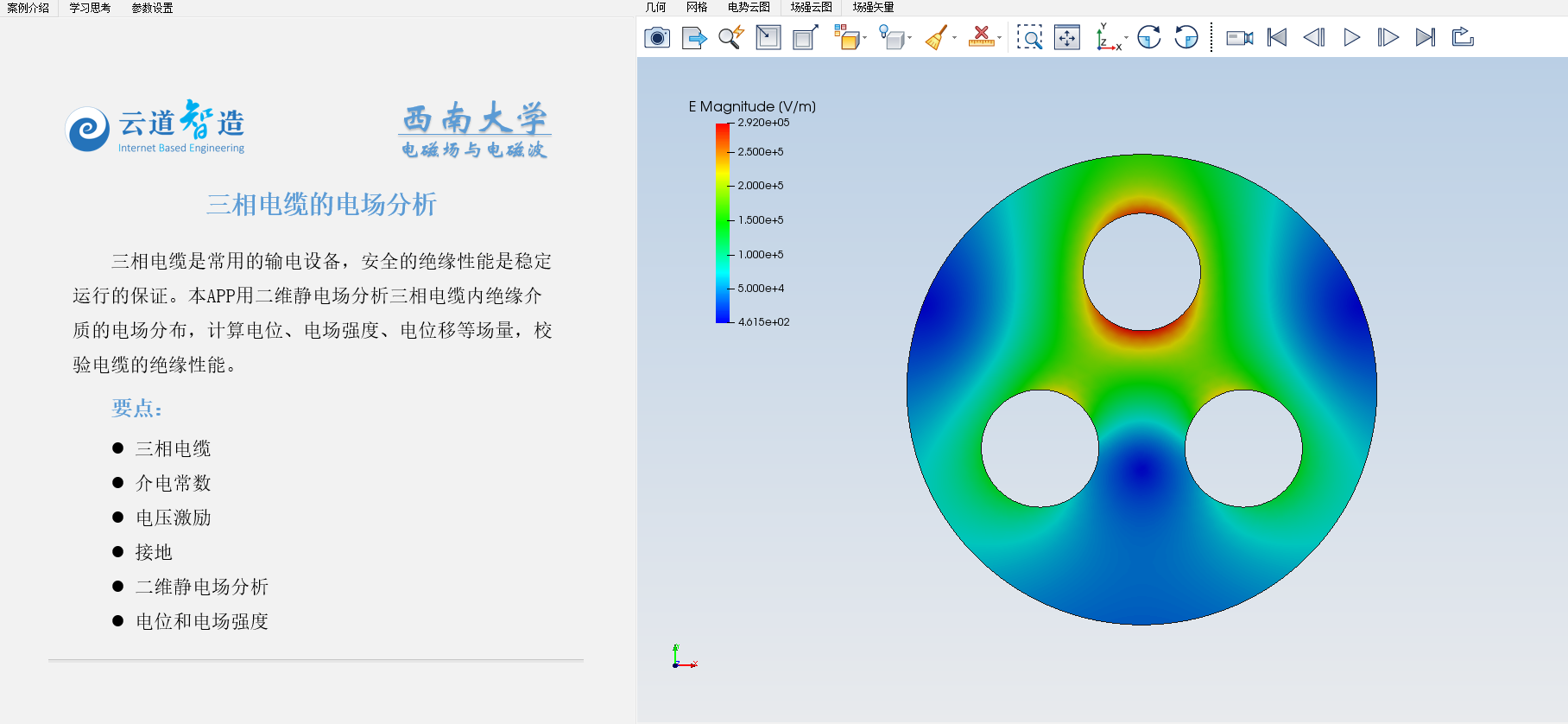Screen dimensions: 1568x724
Task: Switch to the 电势云图 tab
Action: [x=749, y=7]
